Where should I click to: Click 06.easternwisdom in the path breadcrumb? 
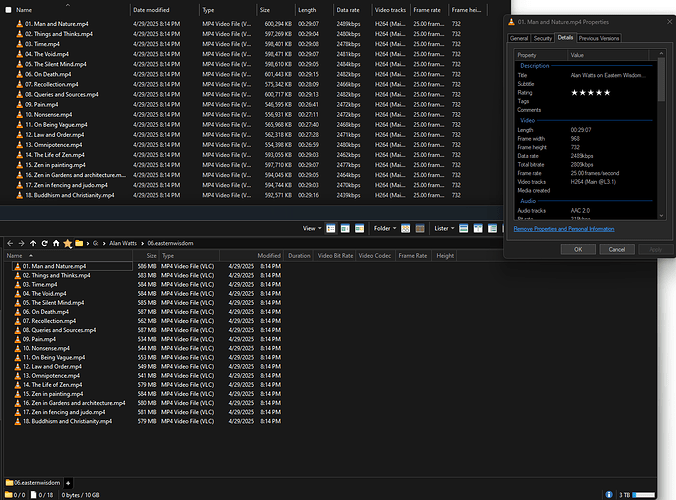(x=170, y=243)
